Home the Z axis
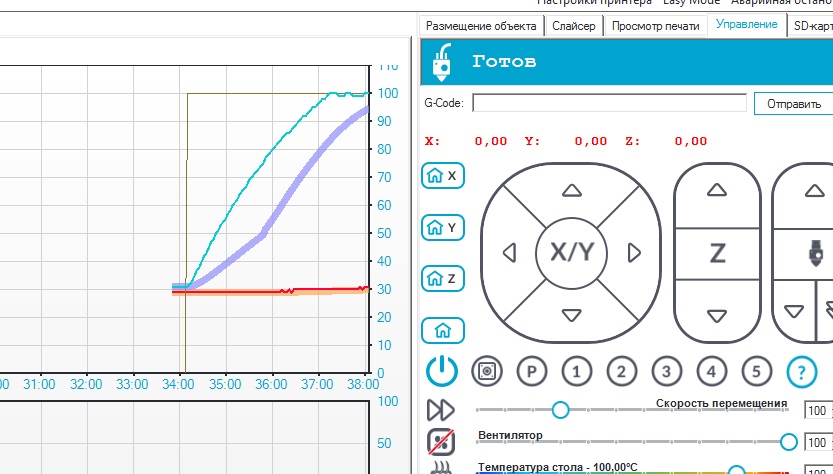This screenshot has width=833, height=474. point(442,278)
